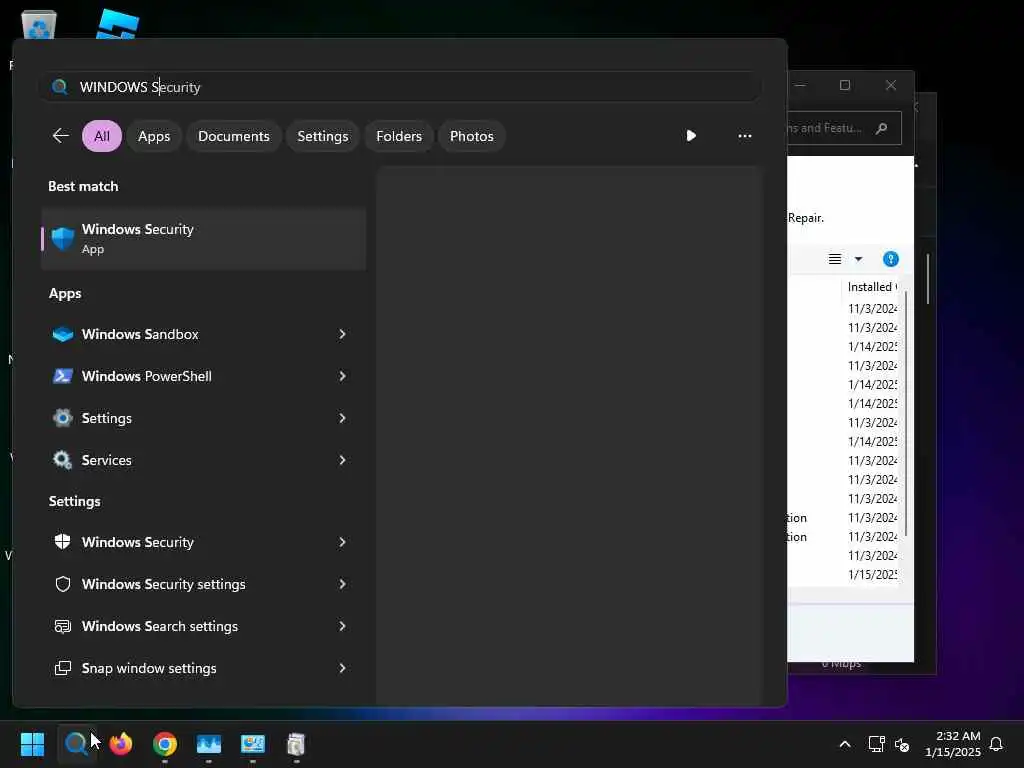The image size is (1024, 768).
Task: Open Windows Security settings result text
Action: [163, 584]
